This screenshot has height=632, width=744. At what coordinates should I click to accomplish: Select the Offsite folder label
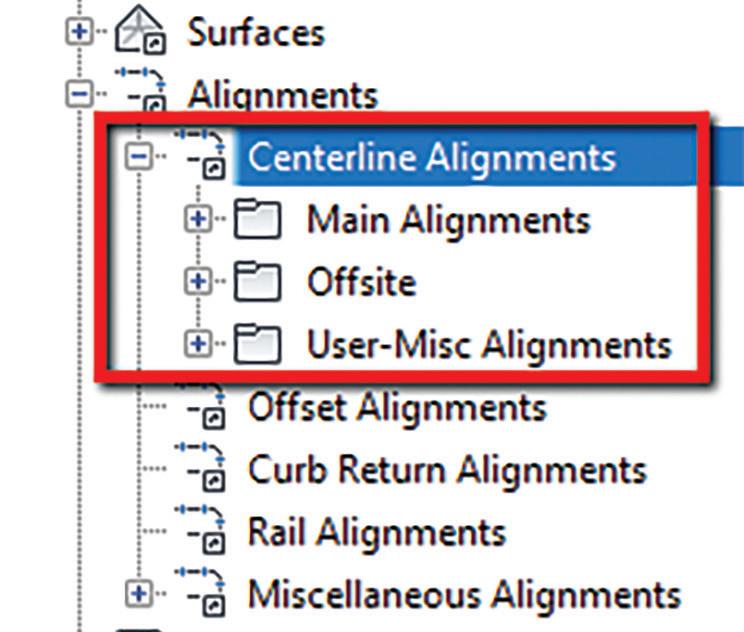tap(362, 281)
